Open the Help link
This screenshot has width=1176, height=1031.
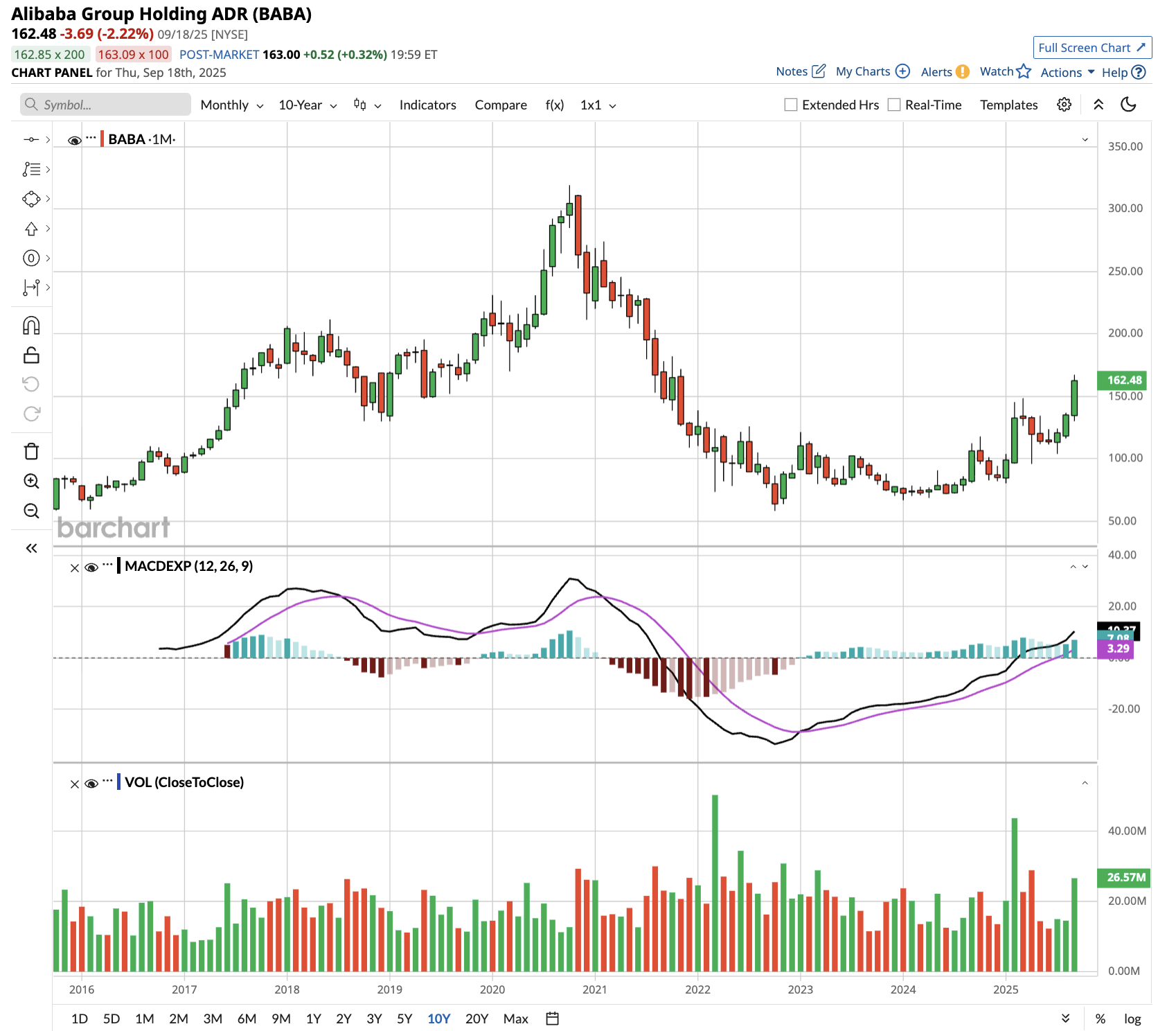[x=1123, y=72]
